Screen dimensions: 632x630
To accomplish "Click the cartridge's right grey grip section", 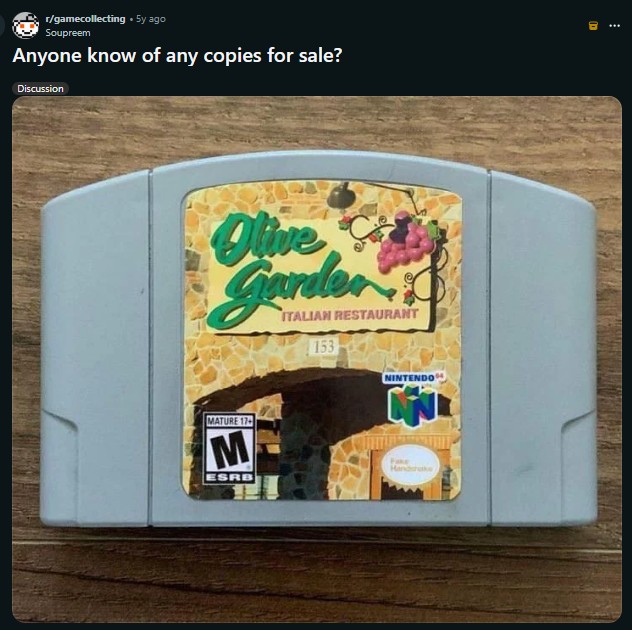I will (543, 349).
